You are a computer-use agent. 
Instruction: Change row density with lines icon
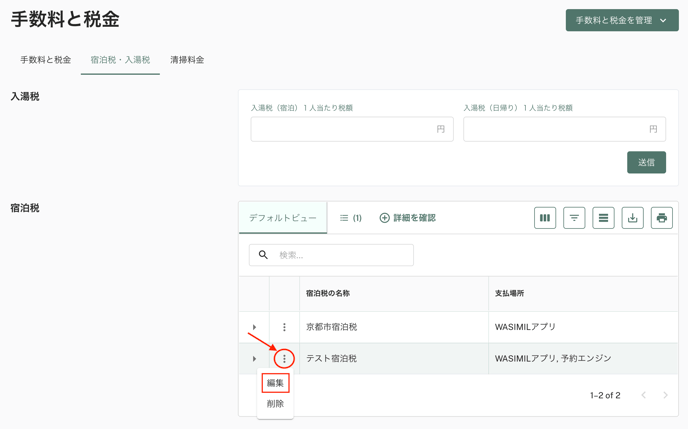(x=603, y=218)
